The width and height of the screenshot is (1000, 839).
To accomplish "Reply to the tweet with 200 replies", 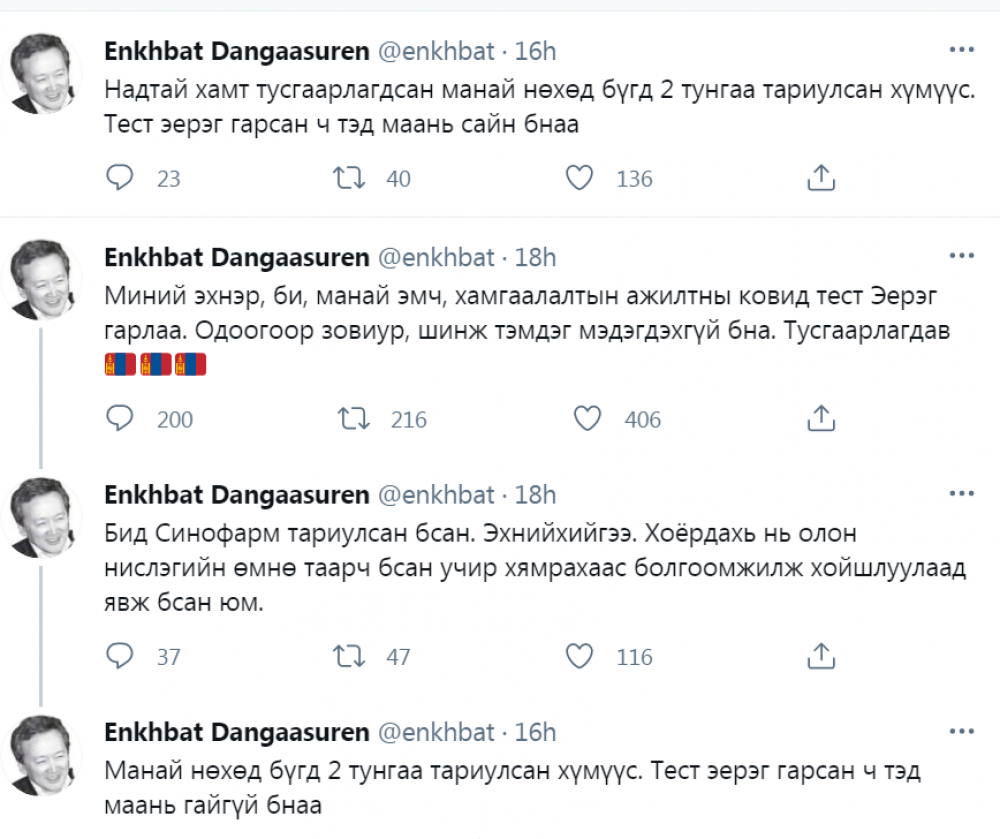I will (x=120, y=417).
